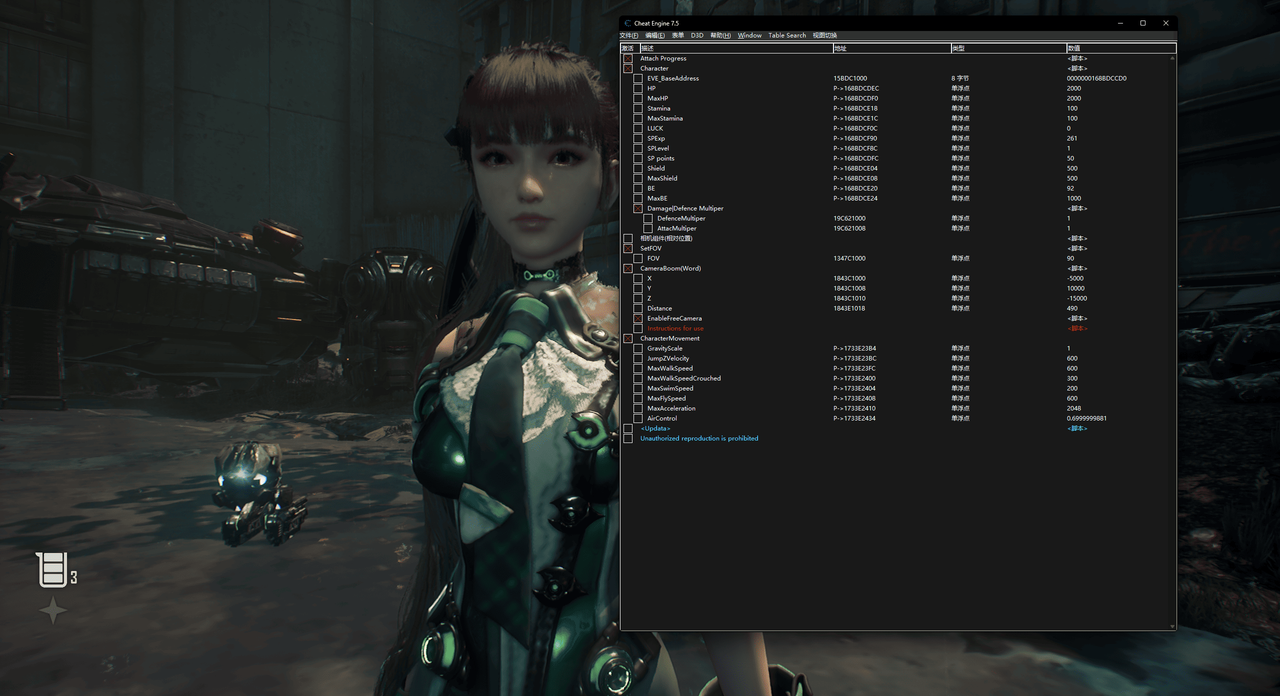Click the 激活 column header
This screenshot has height=696, width=1280.
[x=629, y=48]
